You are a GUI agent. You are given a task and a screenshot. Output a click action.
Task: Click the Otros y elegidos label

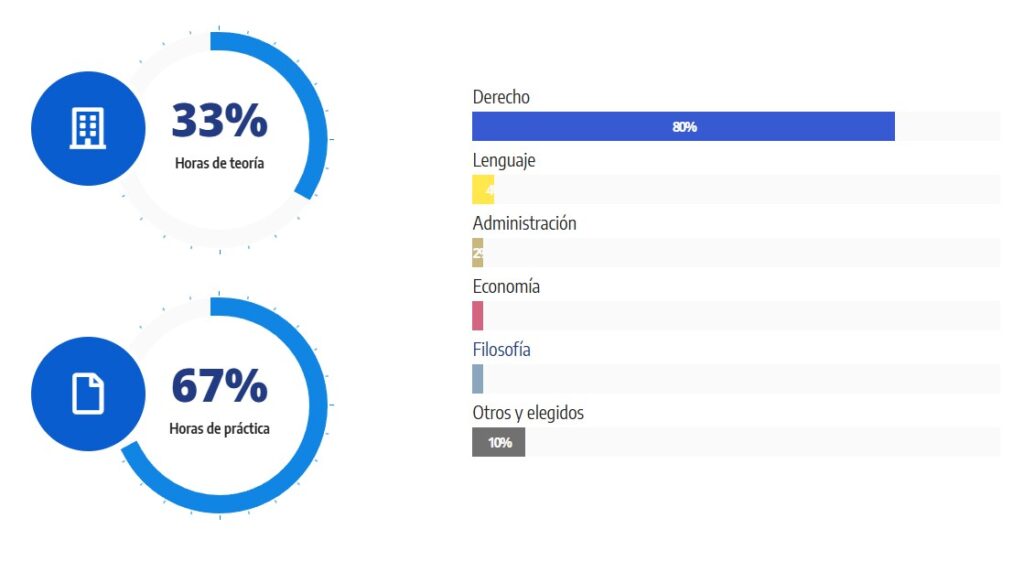click(528, 413)
